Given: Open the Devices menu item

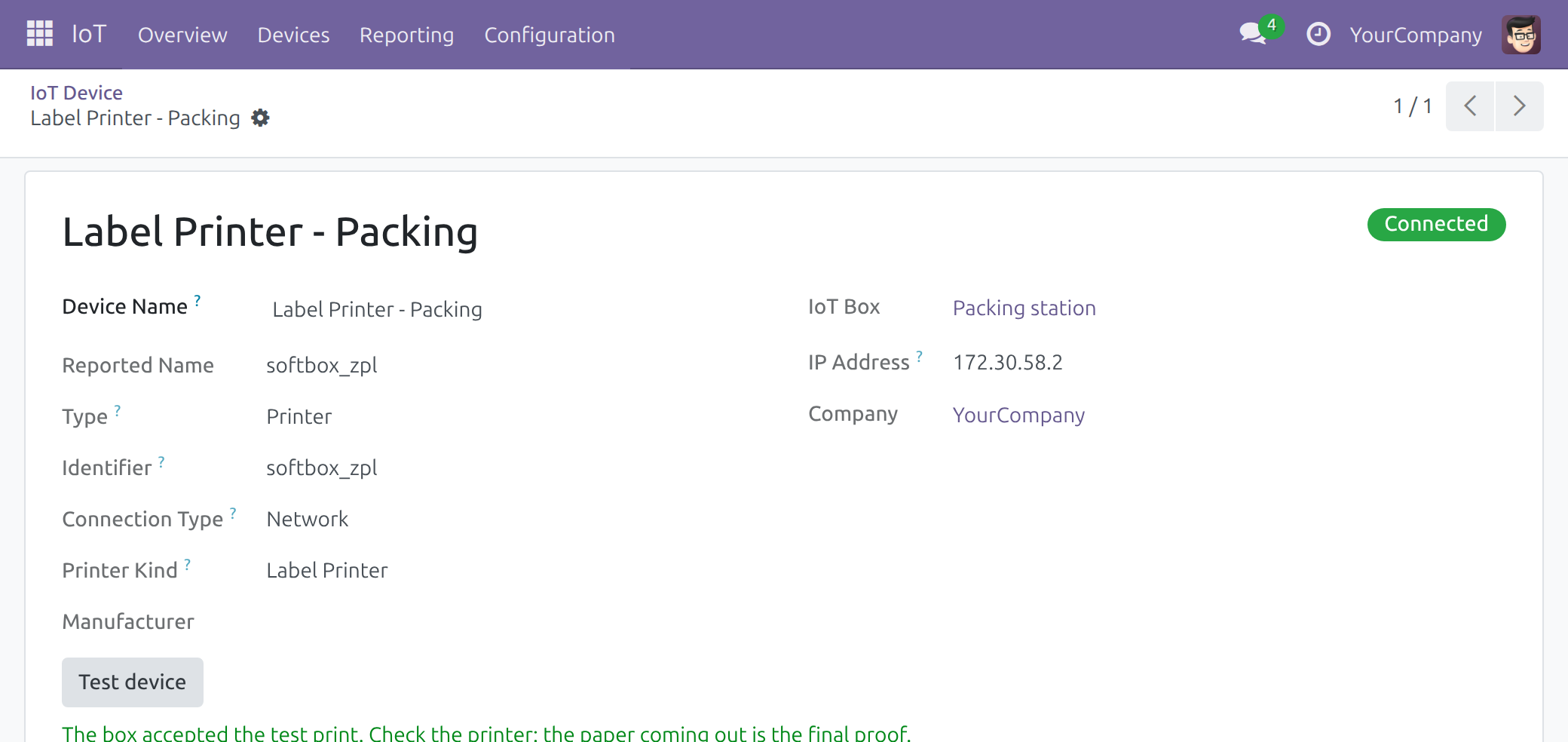Looking at the screenshot, I should [293, 35].
